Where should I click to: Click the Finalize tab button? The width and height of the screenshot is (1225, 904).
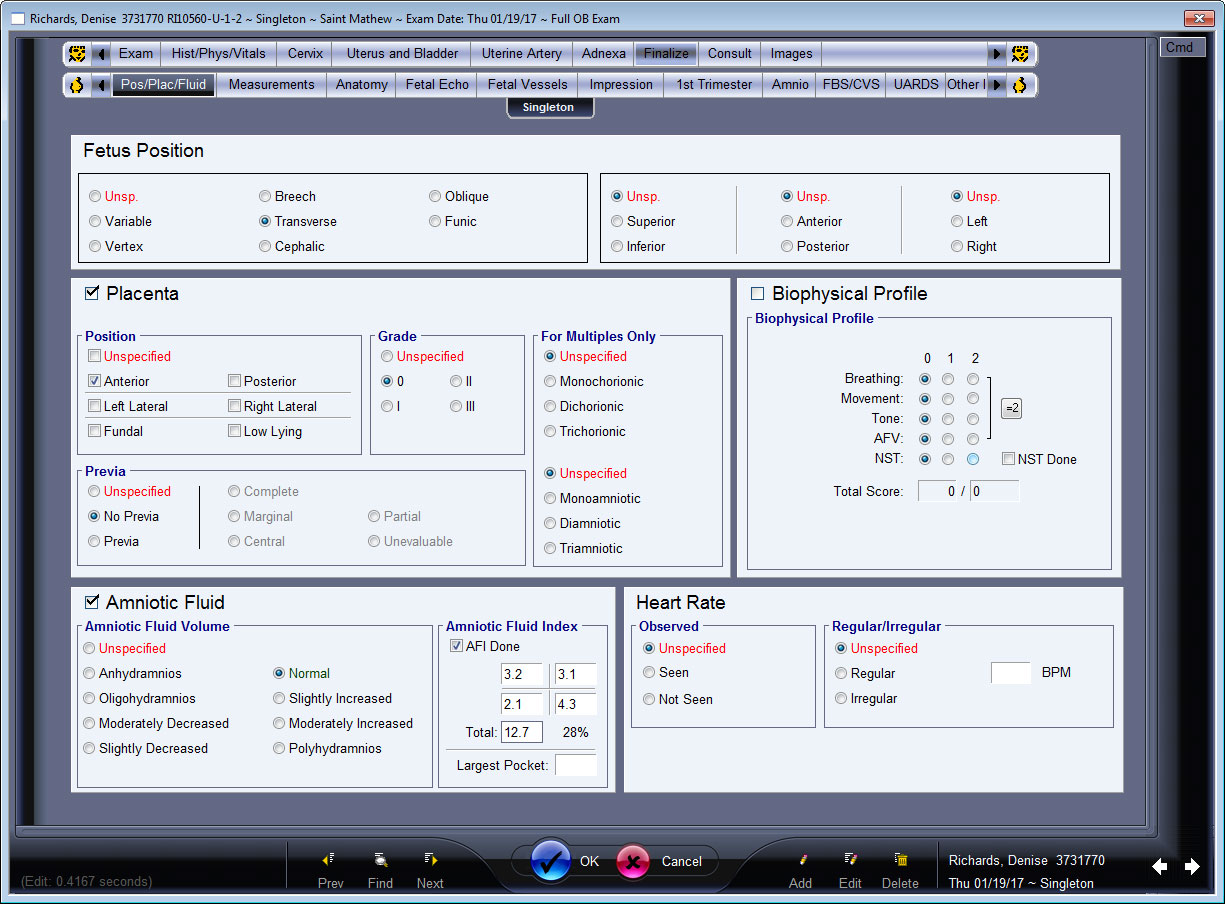coord(666,54)
